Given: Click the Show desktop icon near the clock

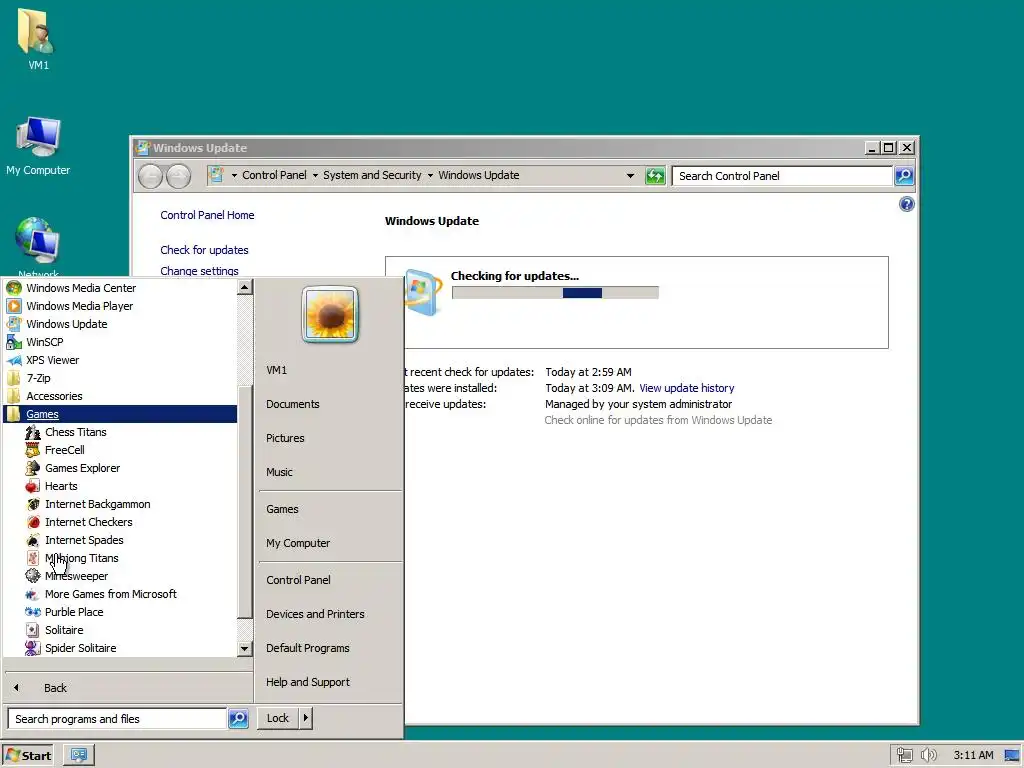Looking at the screenshot, I should tap(1012, 756).
